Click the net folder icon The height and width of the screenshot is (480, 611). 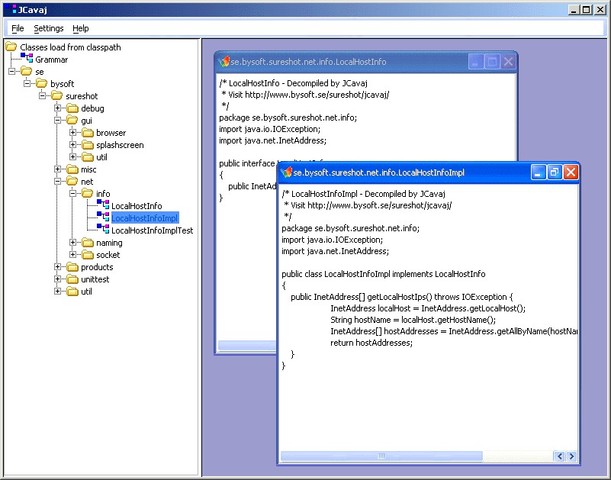[x=72, y=181]
